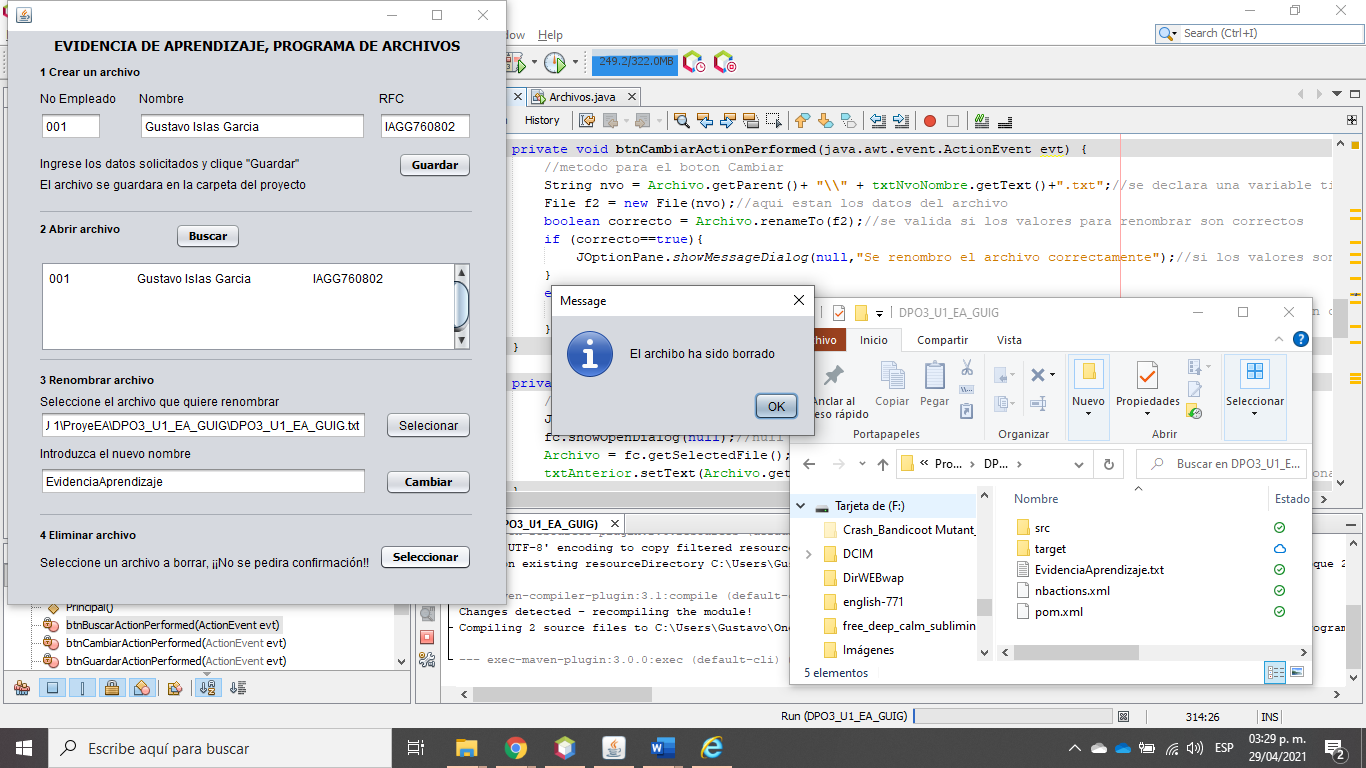The image size is (1366, 768).
Task: Click the new file name field
Action: click(203, 481)
